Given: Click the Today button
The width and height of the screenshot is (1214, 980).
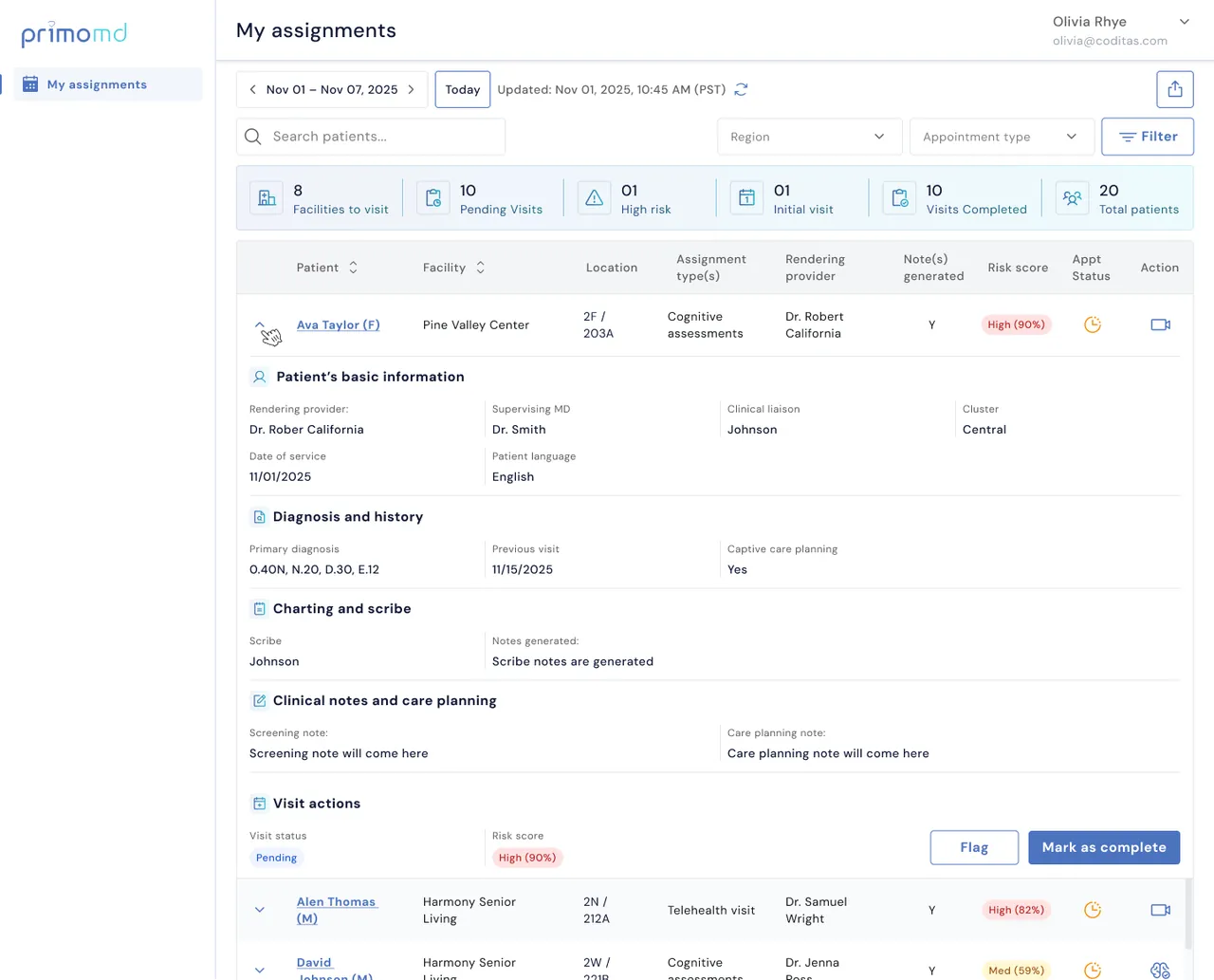Looking at the screenshot, I should pyautogui.click(x=463, y=89).
